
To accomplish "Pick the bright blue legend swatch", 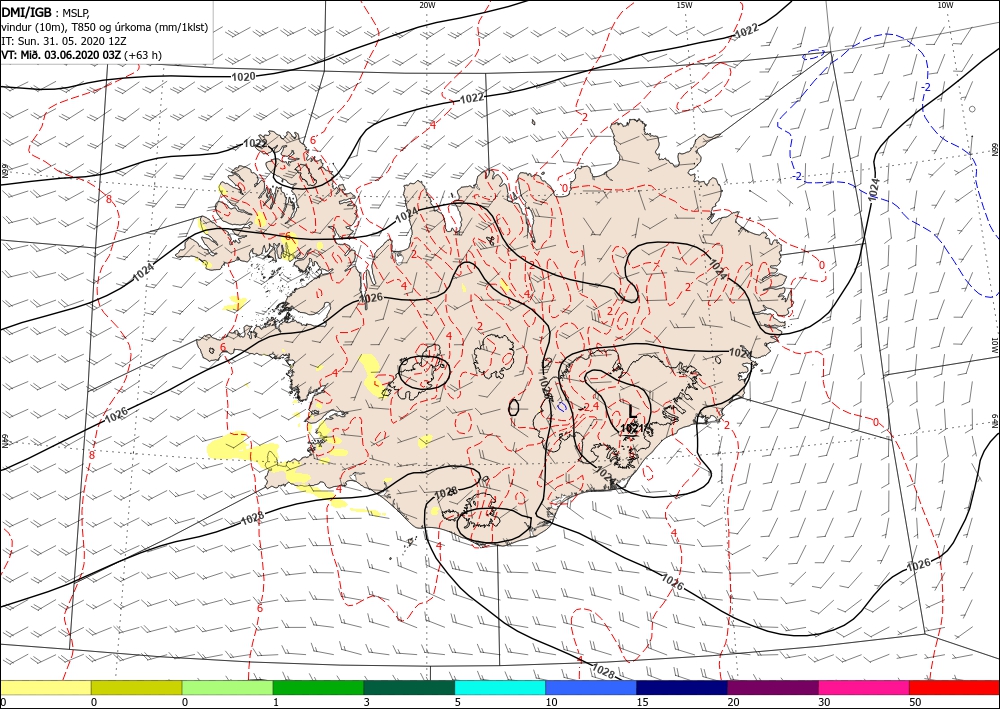I will [x=591, y=687].
